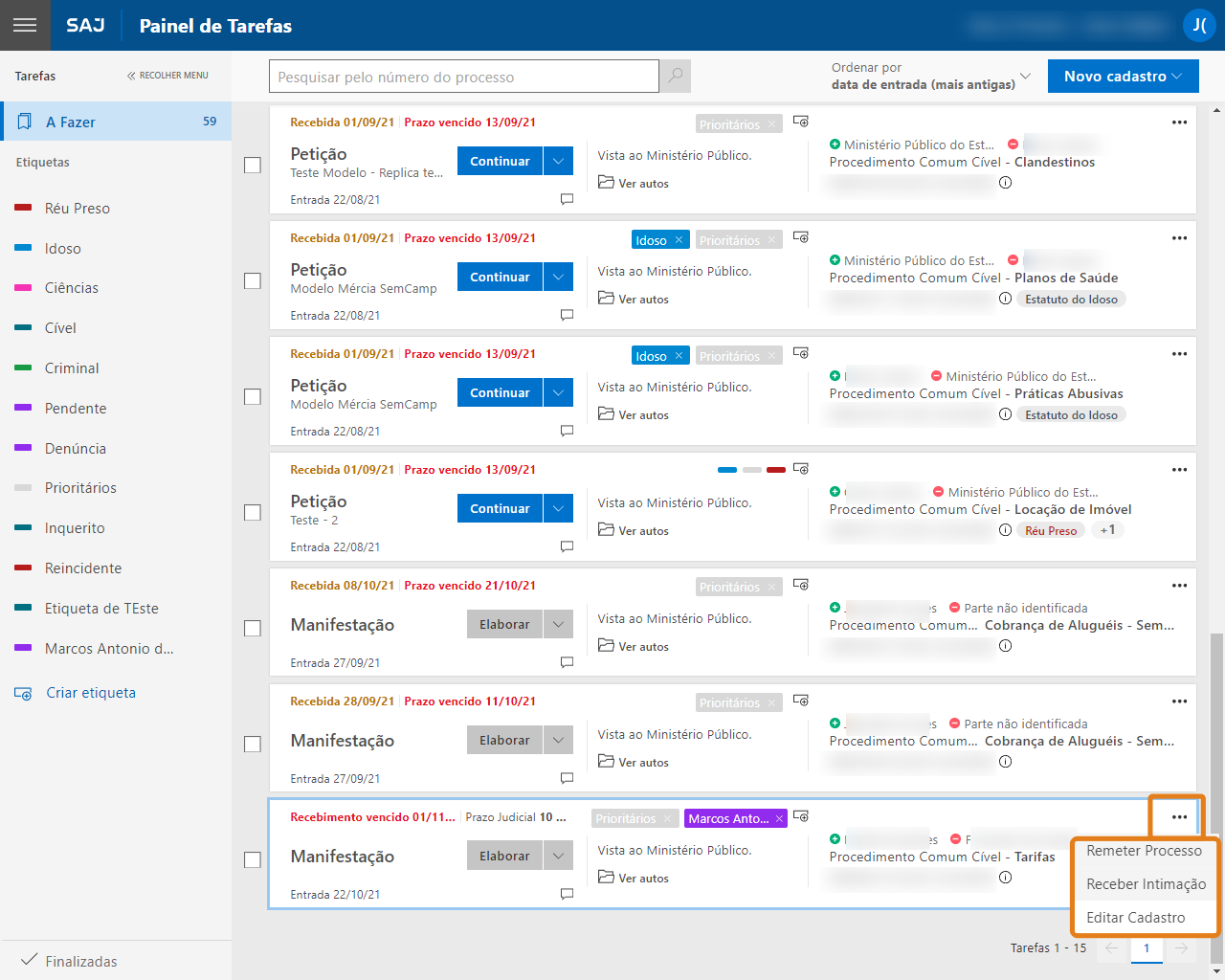Select checkbox for Planos de Saúde task
1225x980 pixels.
point(253,280)
